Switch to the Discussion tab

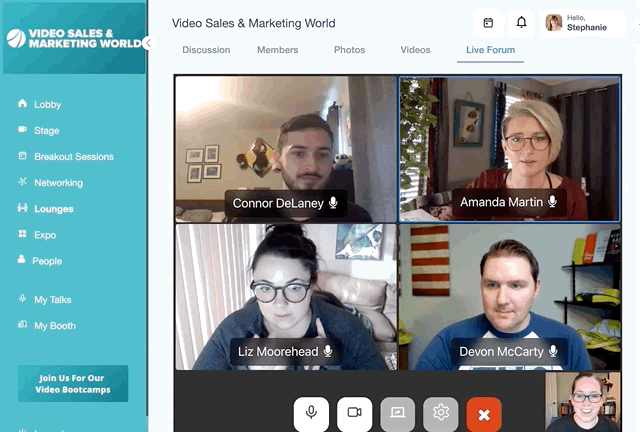pyautogui.click(x=206, y=50)
